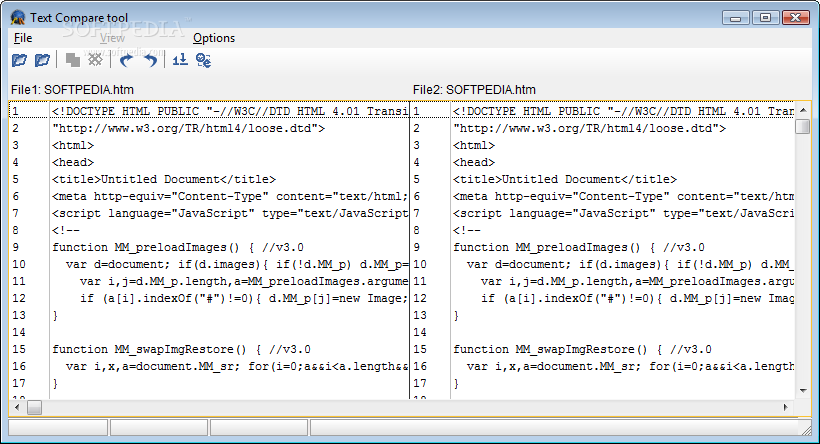Click the grey crossed-out clear comparison icon
The image size is (820, 444).
[95, 60]
